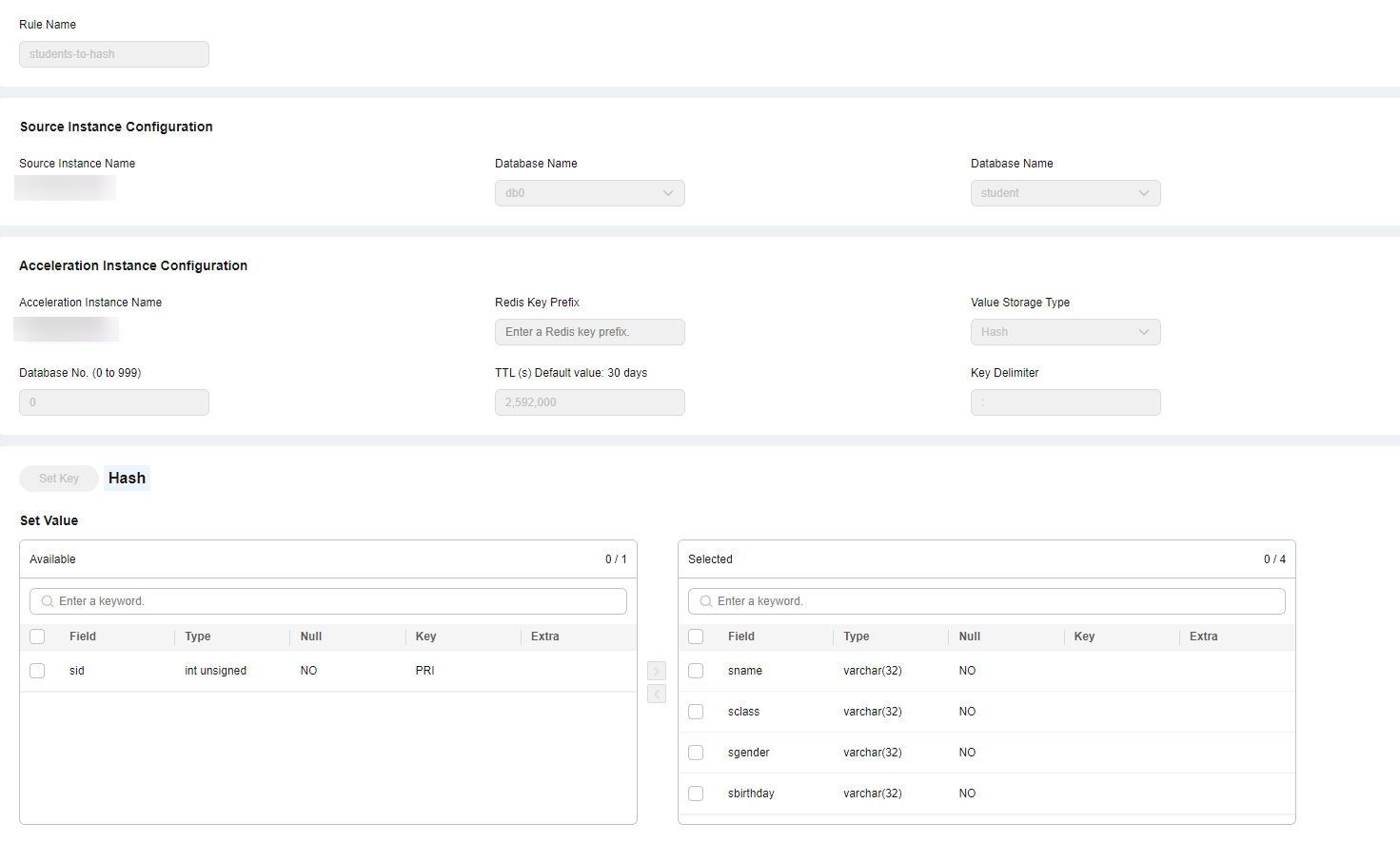Toggle select-all checkbox in Available header
1400x862 pixels.
point(37,637)
